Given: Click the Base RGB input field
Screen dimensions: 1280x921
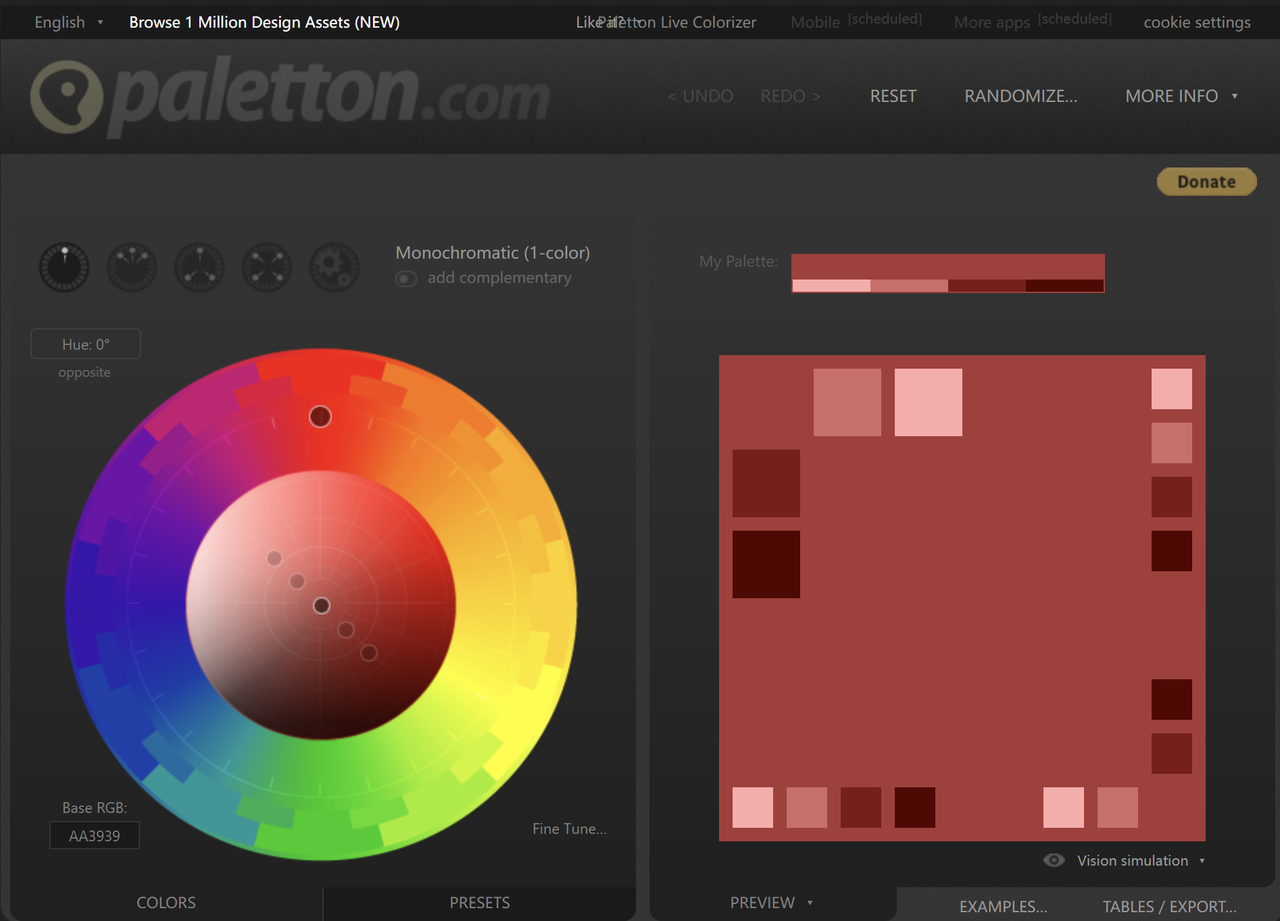Looking at the screenshot, I should pos(94,835).
